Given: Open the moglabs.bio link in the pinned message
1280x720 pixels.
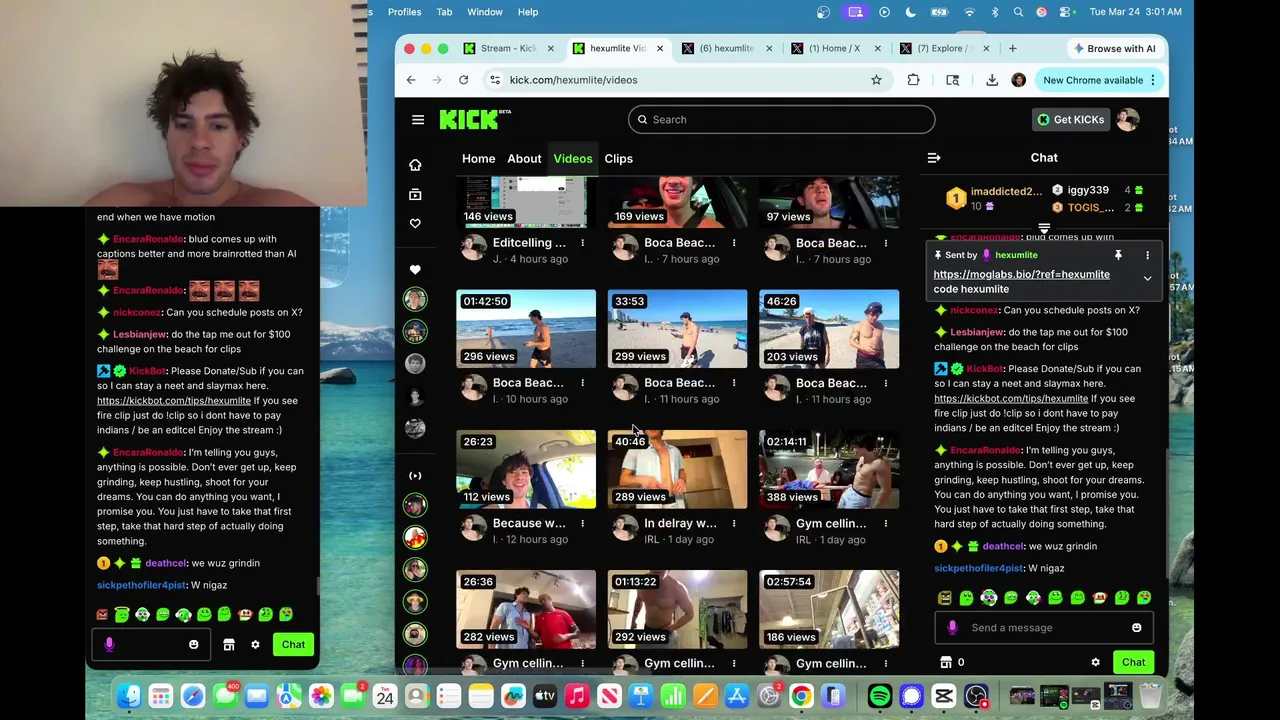Looking at the screenshot, I should 1021,274.
